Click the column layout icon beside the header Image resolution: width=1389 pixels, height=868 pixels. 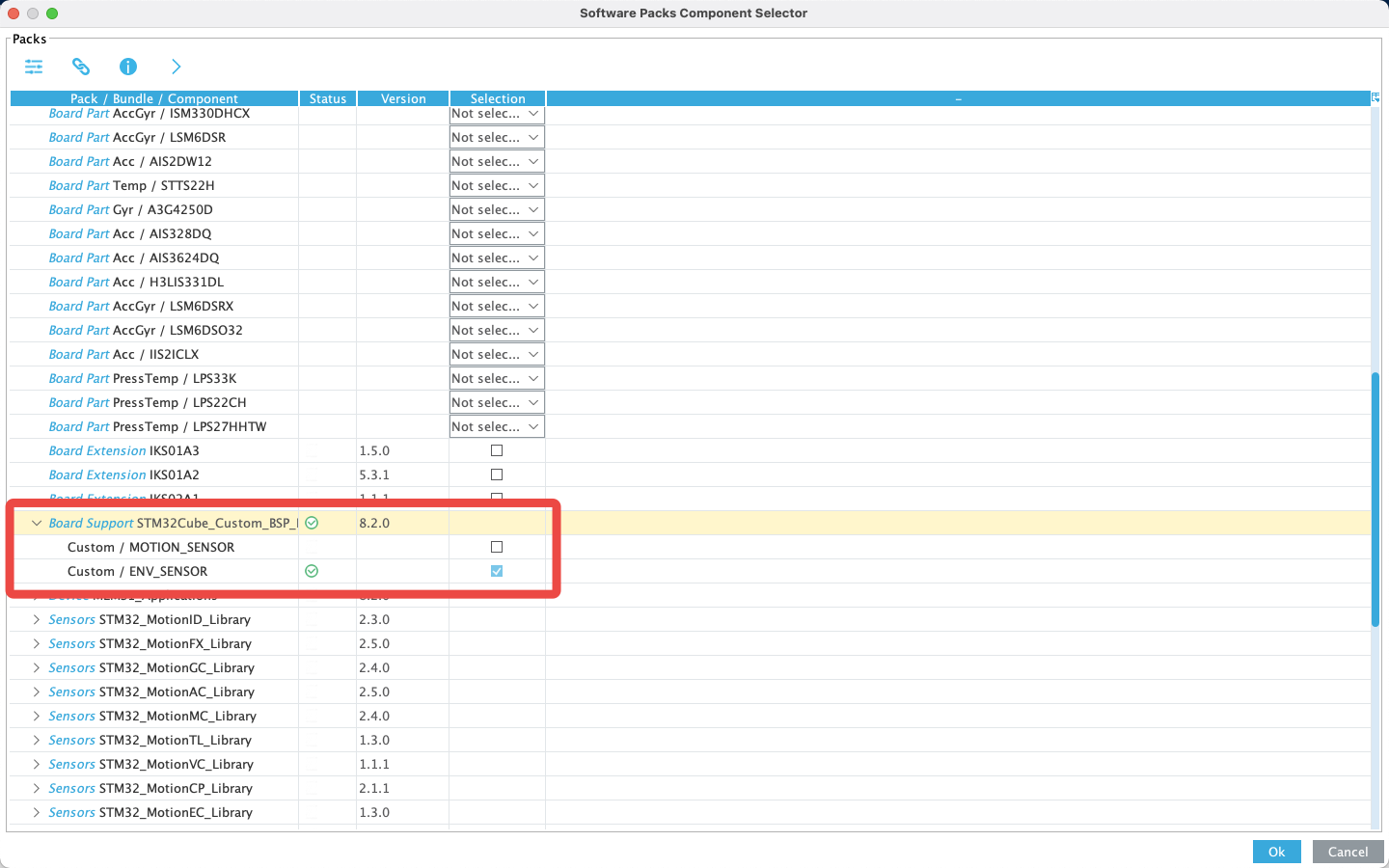click(x=1375, y=97)
